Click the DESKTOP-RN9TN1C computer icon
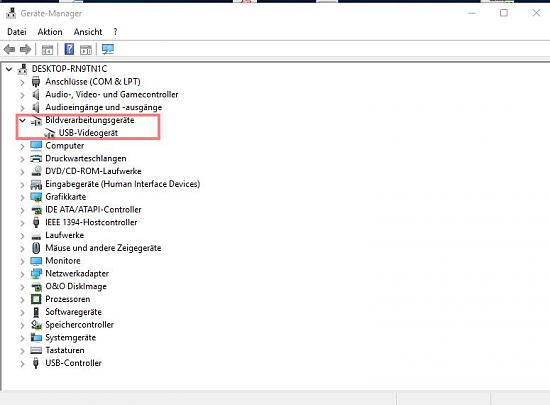This screenshot has height=405, width=550. coord(22,69)
